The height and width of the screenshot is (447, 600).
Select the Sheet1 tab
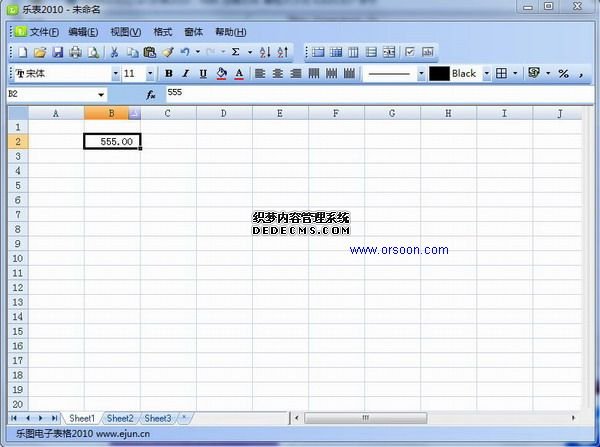pos(82,418)
